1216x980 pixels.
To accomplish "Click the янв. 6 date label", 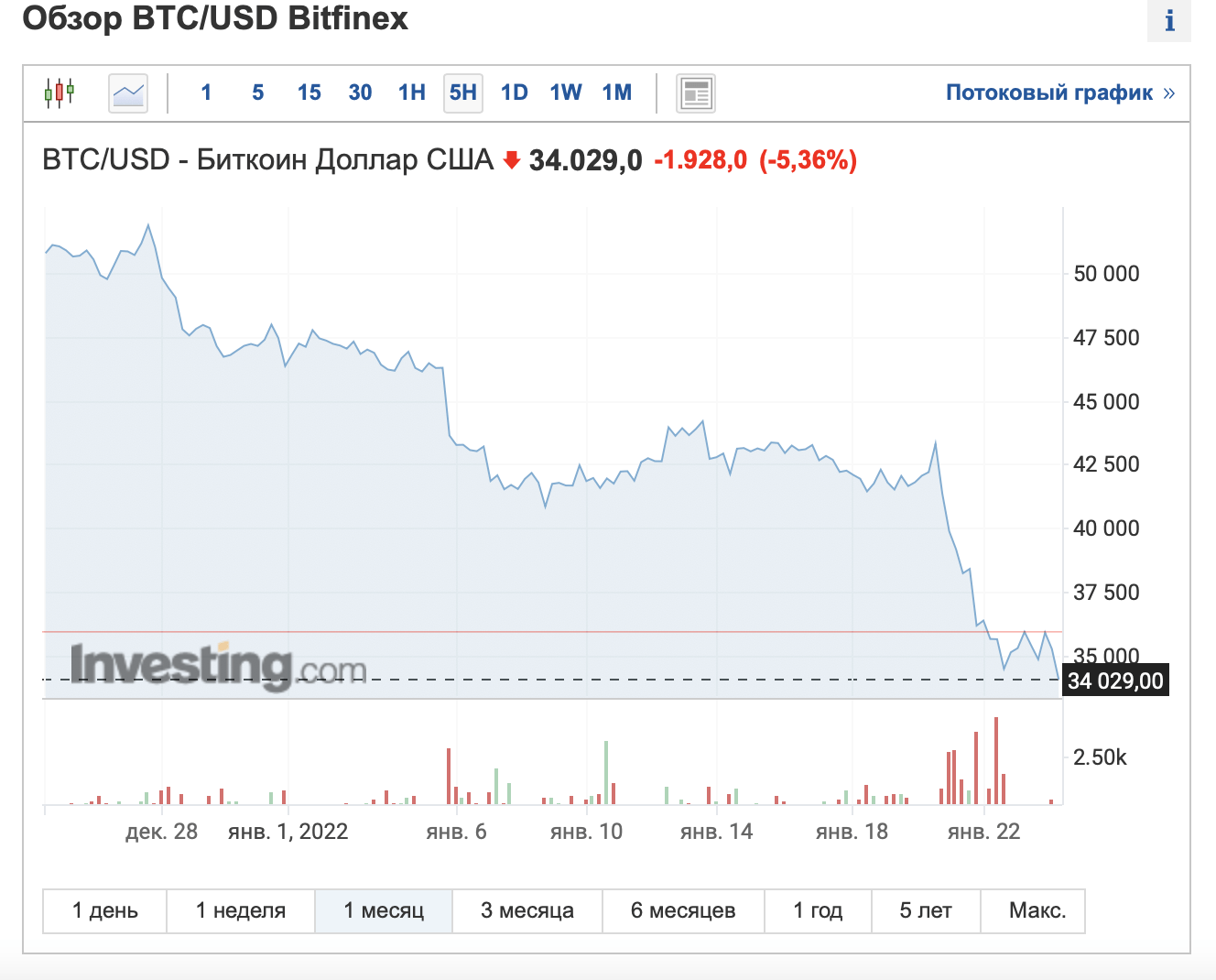I will (x=456, y=832).
